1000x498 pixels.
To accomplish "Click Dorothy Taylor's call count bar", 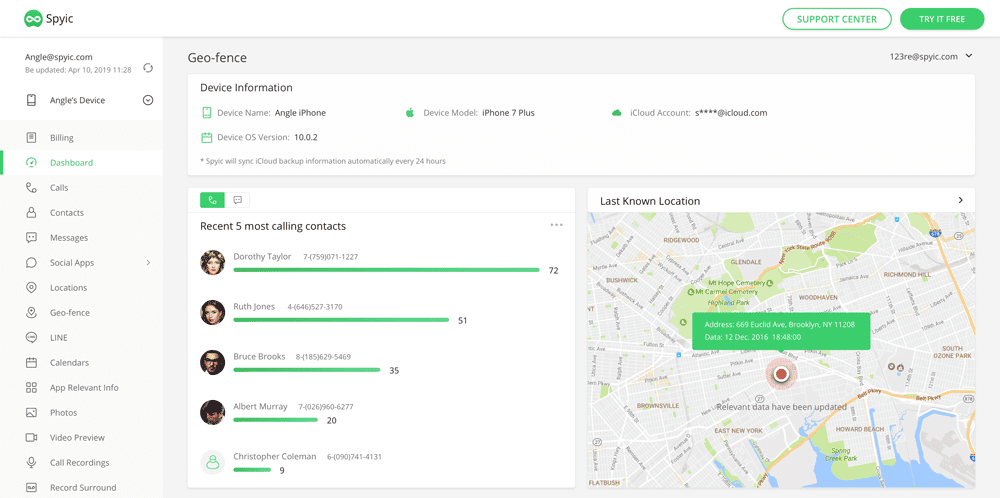I will coord(386,270).
